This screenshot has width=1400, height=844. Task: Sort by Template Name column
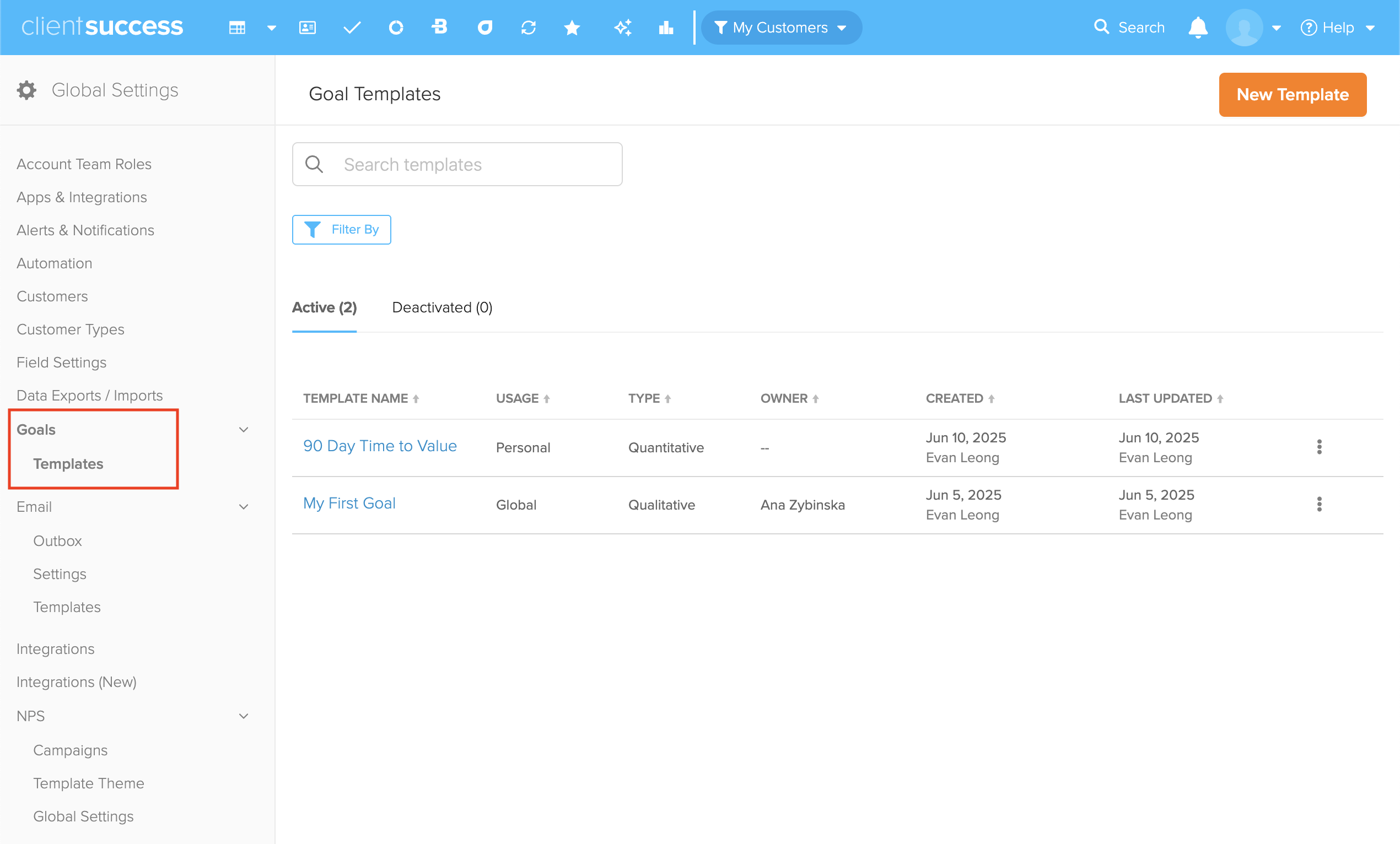tap(362, 399)
